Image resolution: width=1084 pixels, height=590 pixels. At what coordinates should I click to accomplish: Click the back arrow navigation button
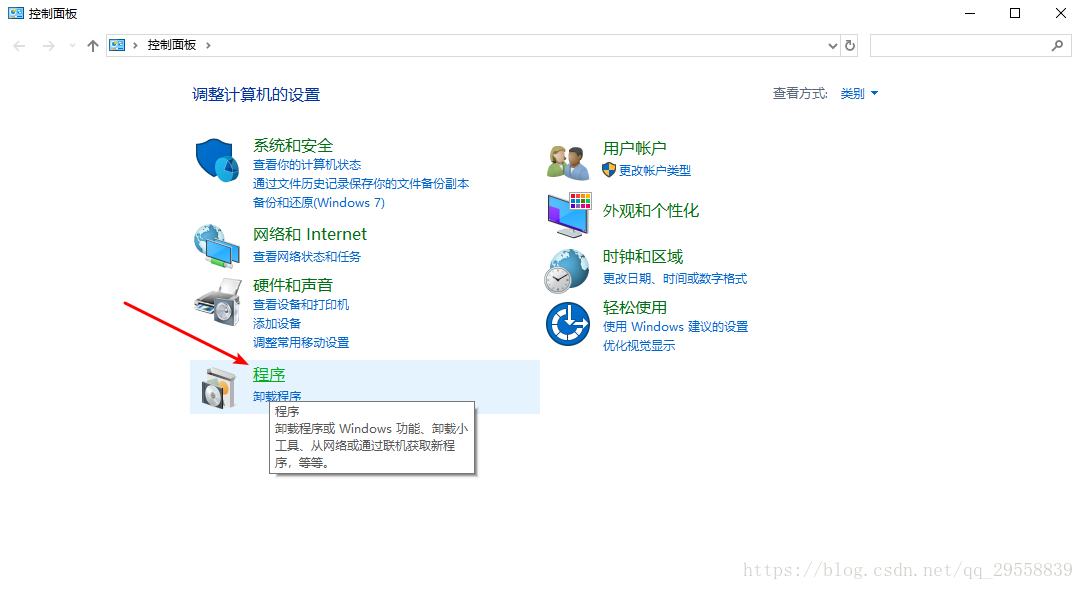(x=19, y=46)
